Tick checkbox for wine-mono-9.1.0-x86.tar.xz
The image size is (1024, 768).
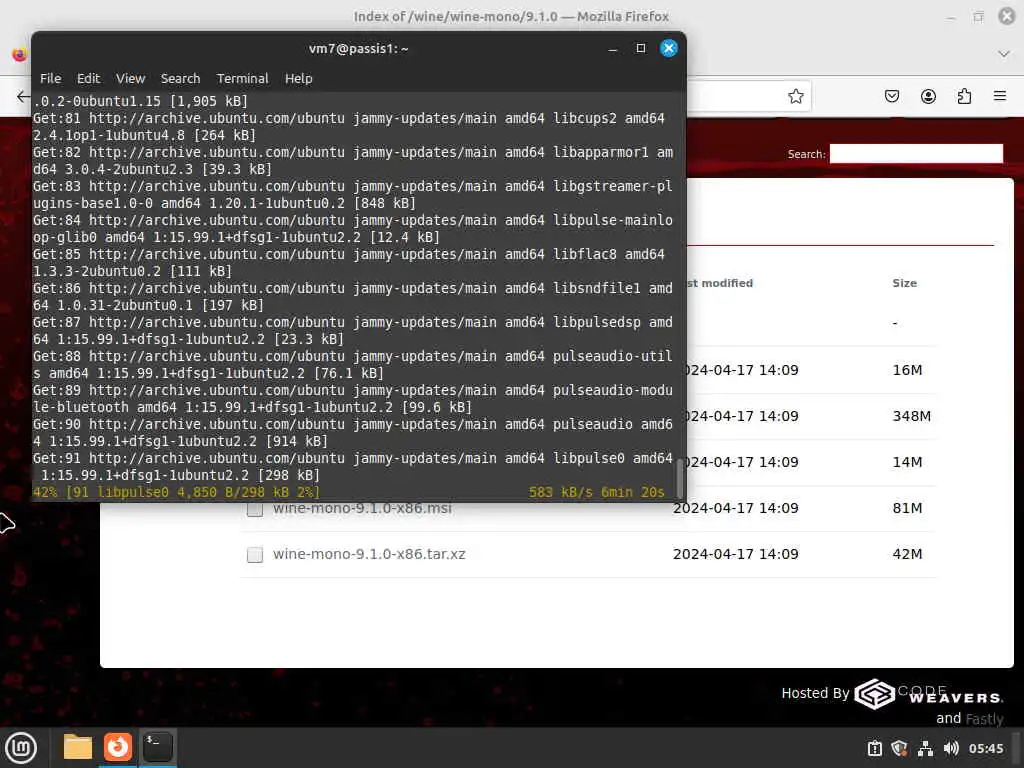coord(255,554)
